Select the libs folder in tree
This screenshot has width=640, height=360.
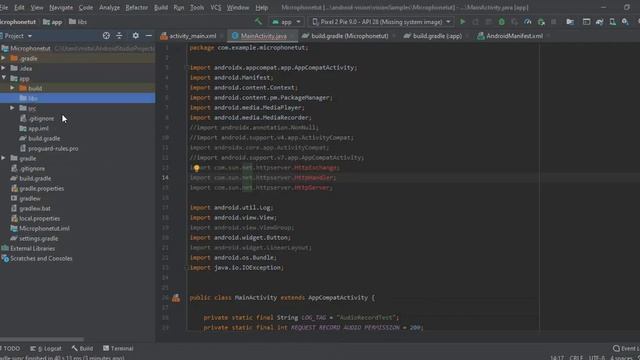[x=78, y=98]
